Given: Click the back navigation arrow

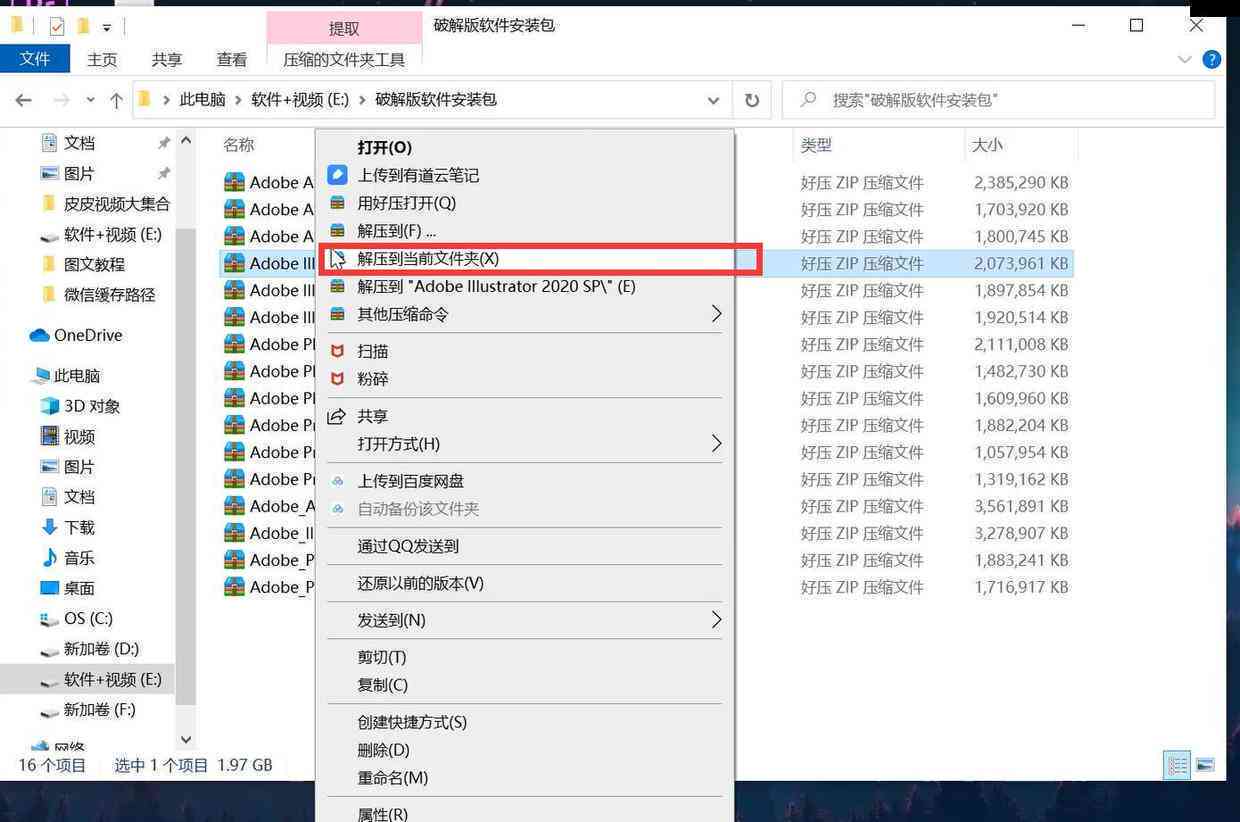Looking at the screenshot, I should 24,100.
